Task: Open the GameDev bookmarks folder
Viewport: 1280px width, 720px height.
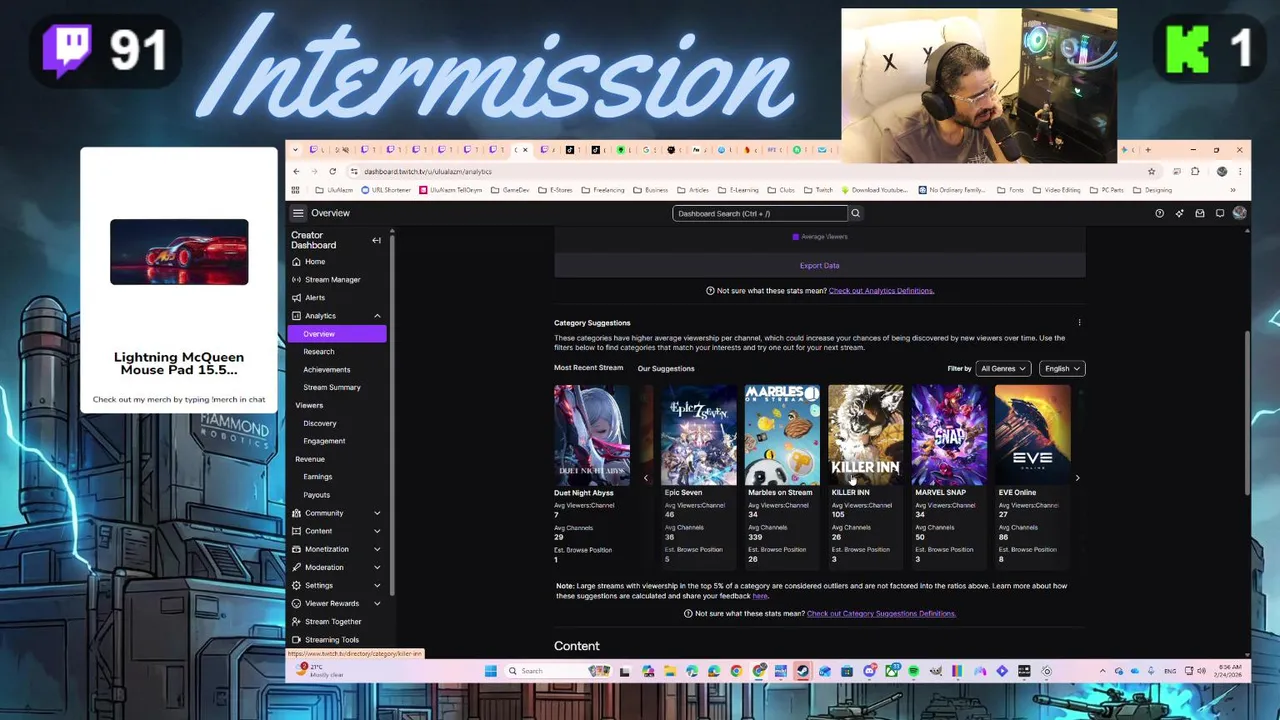Action: (510, 190)
